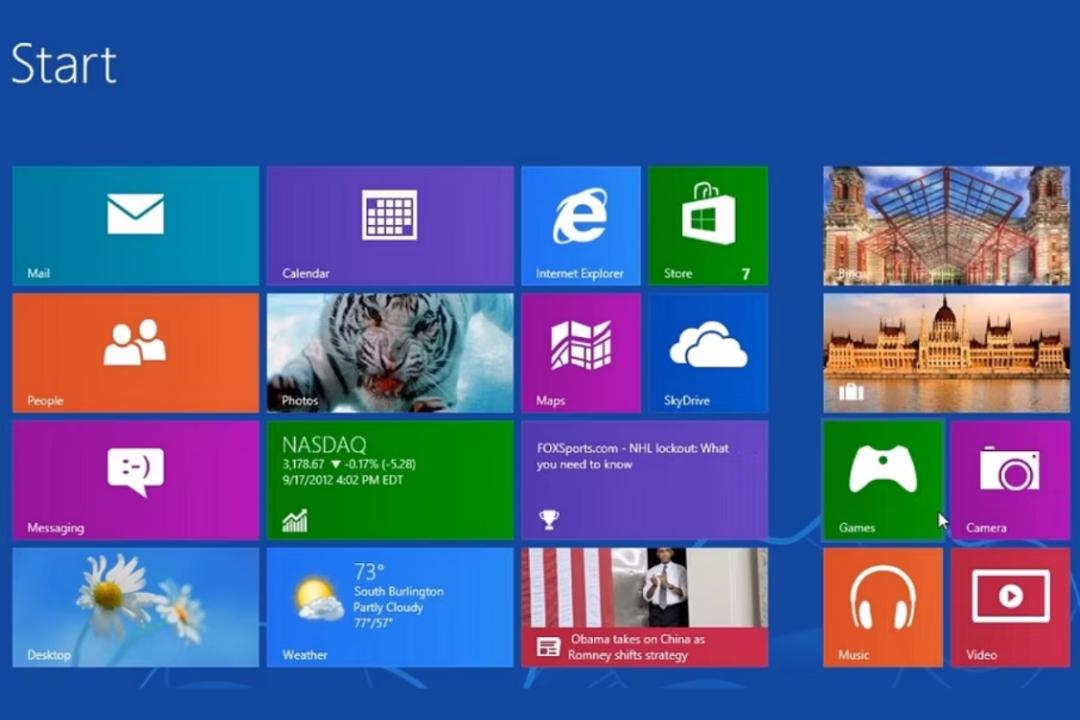Viewport: 1080px width, 720px height.
Task: Click the Start heading
Action: tap(64, 64)
